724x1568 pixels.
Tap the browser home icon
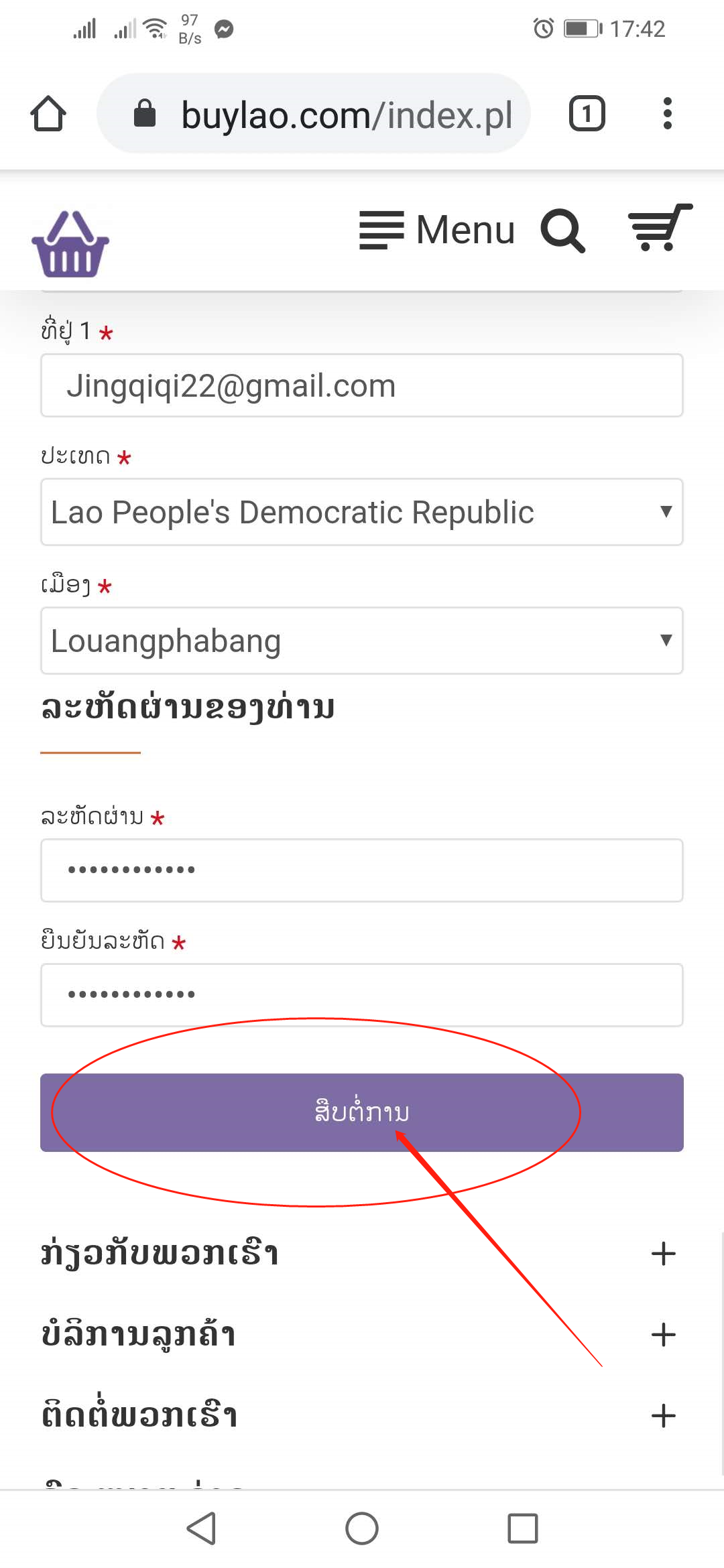click(x=48, y=113)
